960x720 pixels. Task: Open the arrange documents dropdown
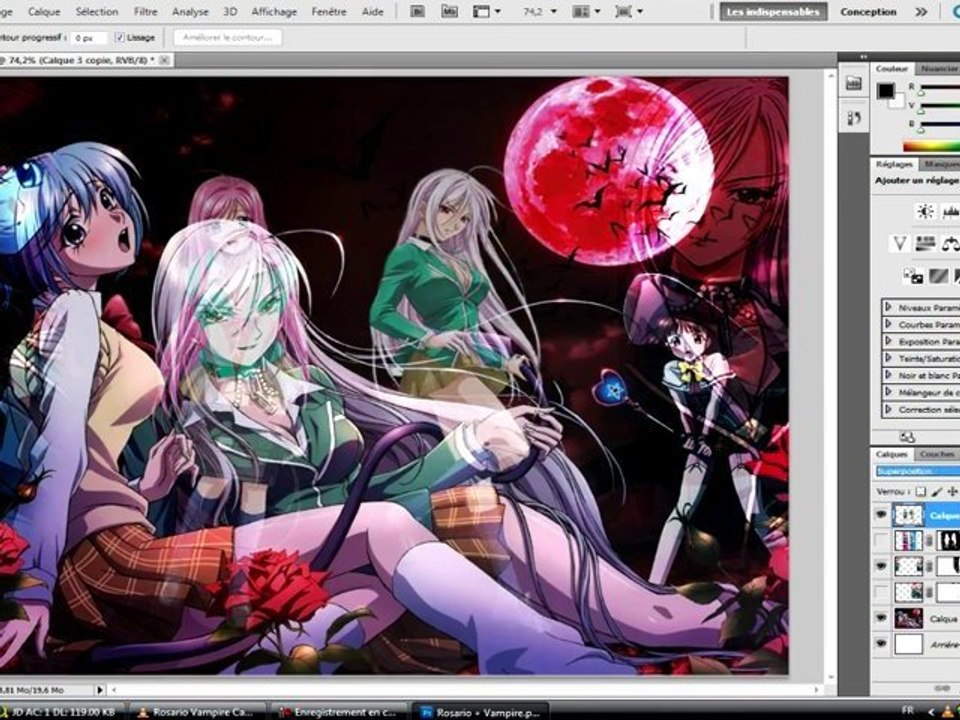(585, 11)
